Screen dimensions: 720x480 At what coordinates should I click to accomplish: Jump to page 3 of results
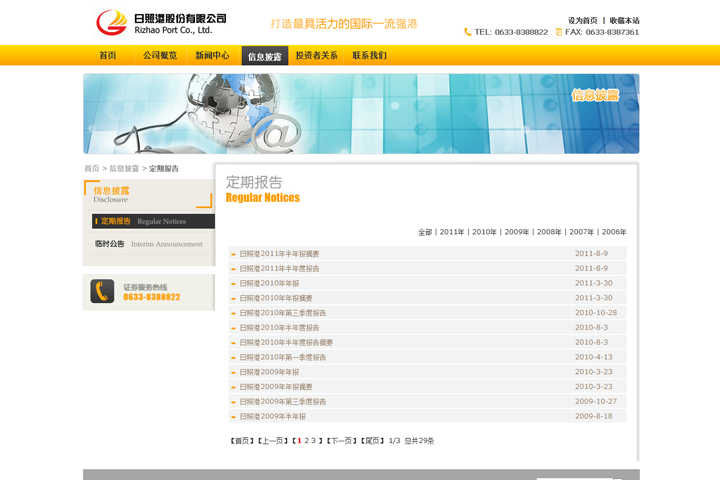click(x=313, y=441)
